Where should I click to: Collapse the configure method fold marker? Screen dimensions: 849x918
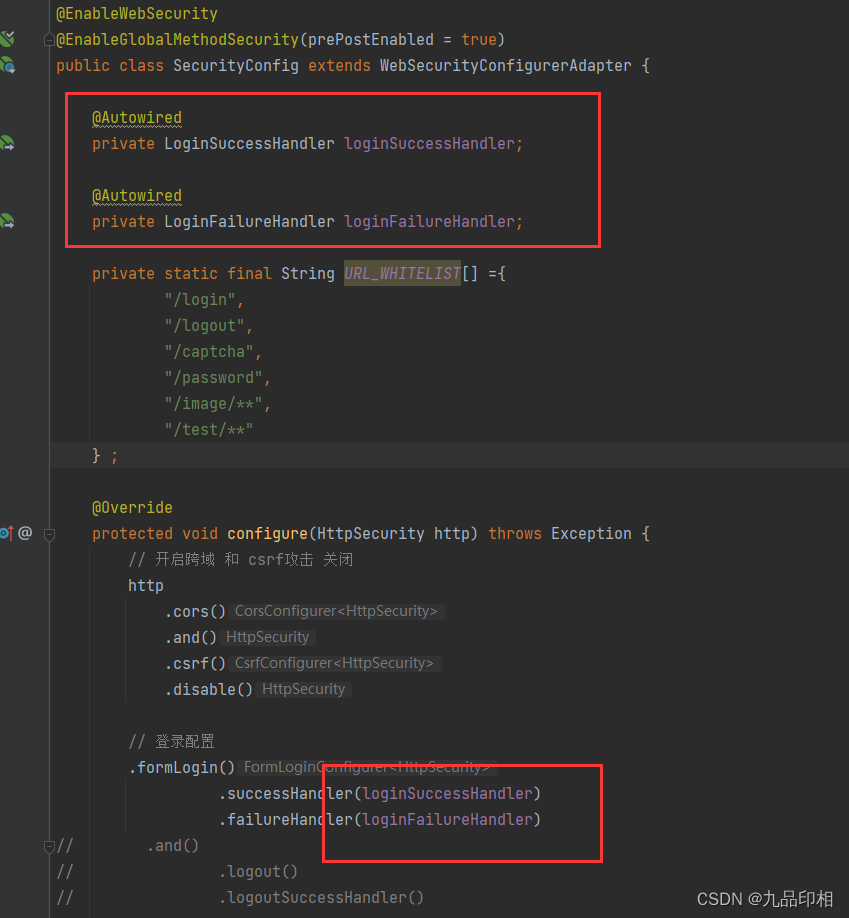click(49, 534)
